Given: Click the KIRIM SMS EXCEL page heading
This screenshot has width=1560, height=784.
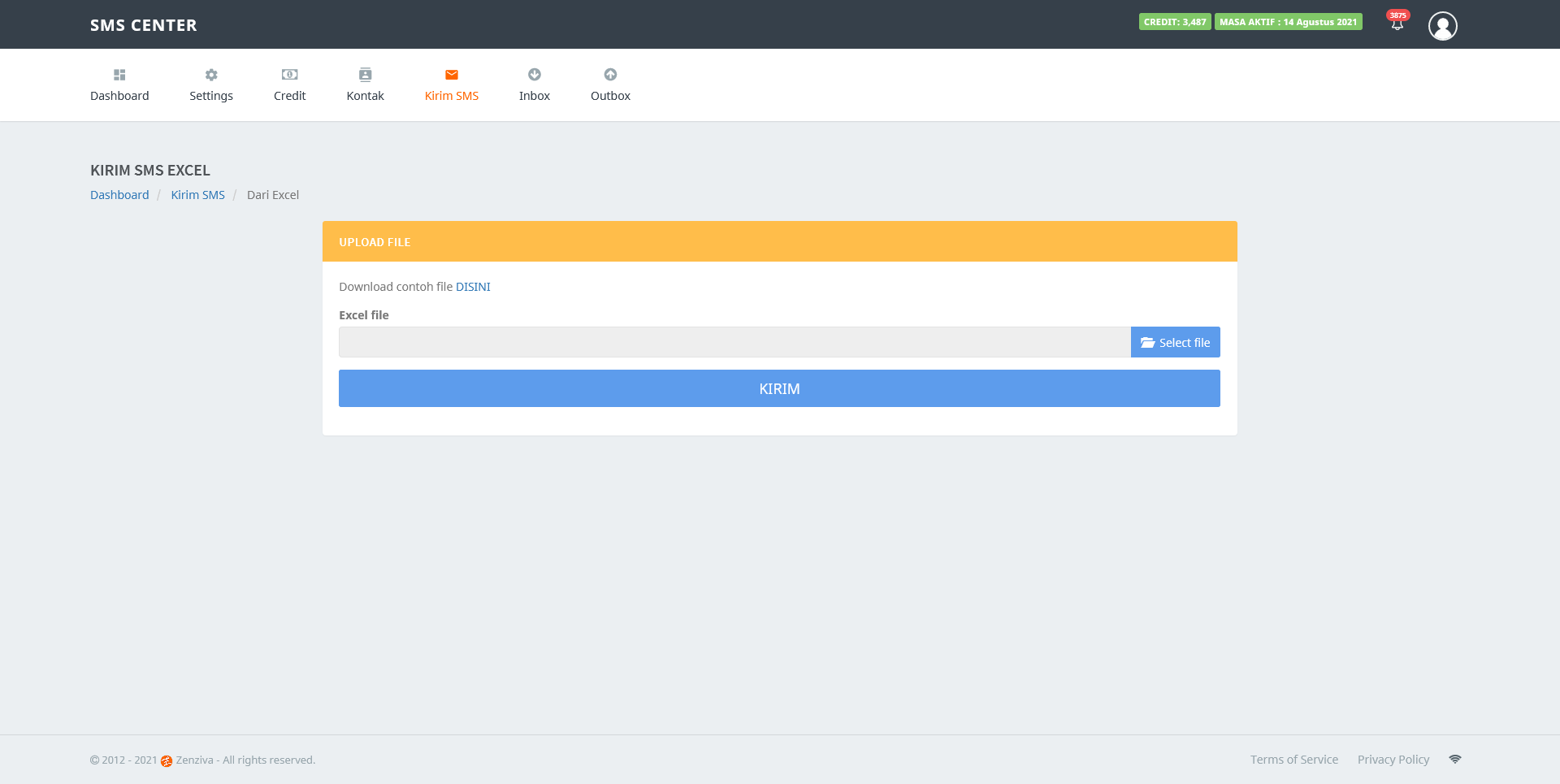Looking at the screenshot, I should (150, 171).
